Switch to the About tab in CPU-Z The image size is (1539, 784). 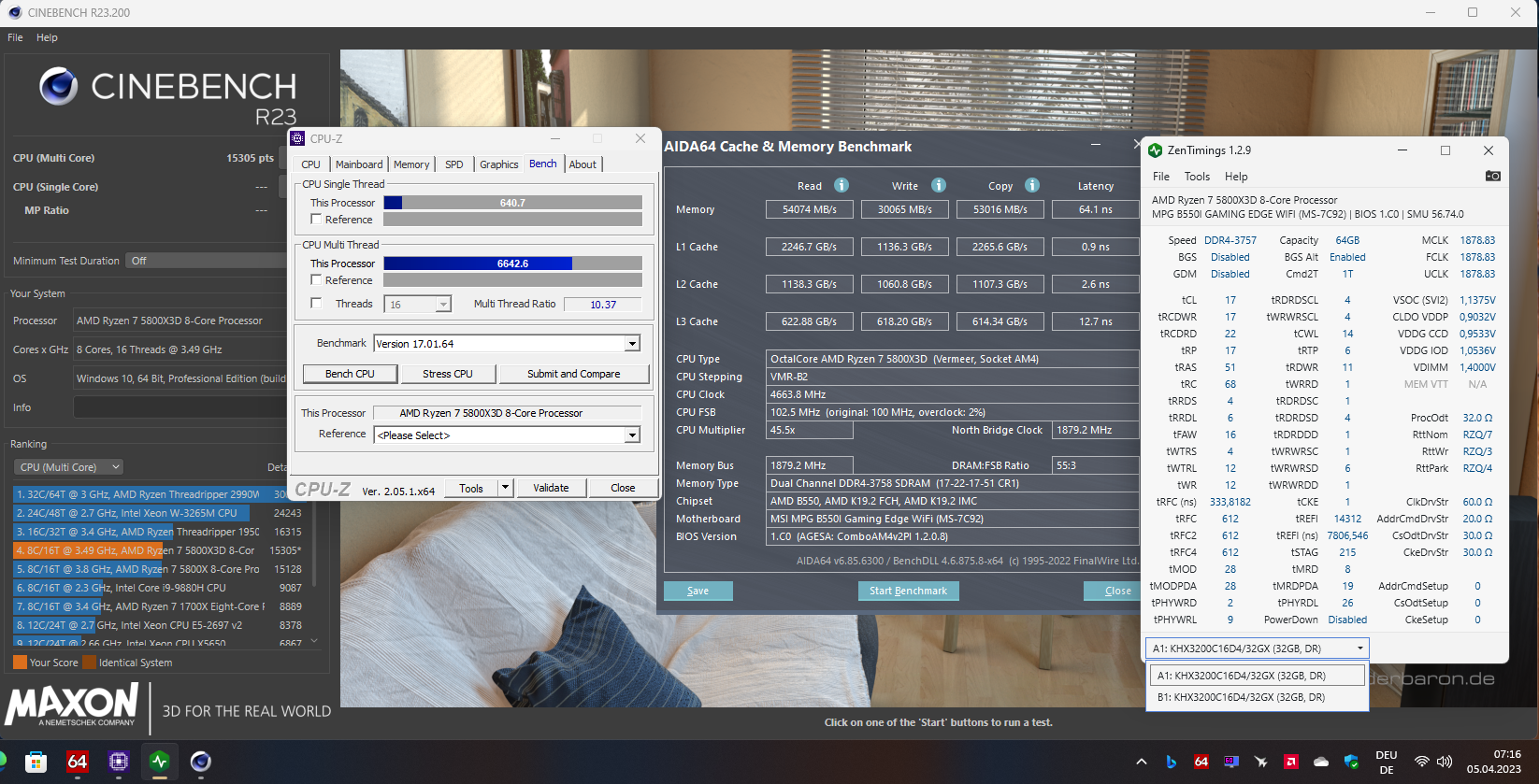(x=583, y=164)
